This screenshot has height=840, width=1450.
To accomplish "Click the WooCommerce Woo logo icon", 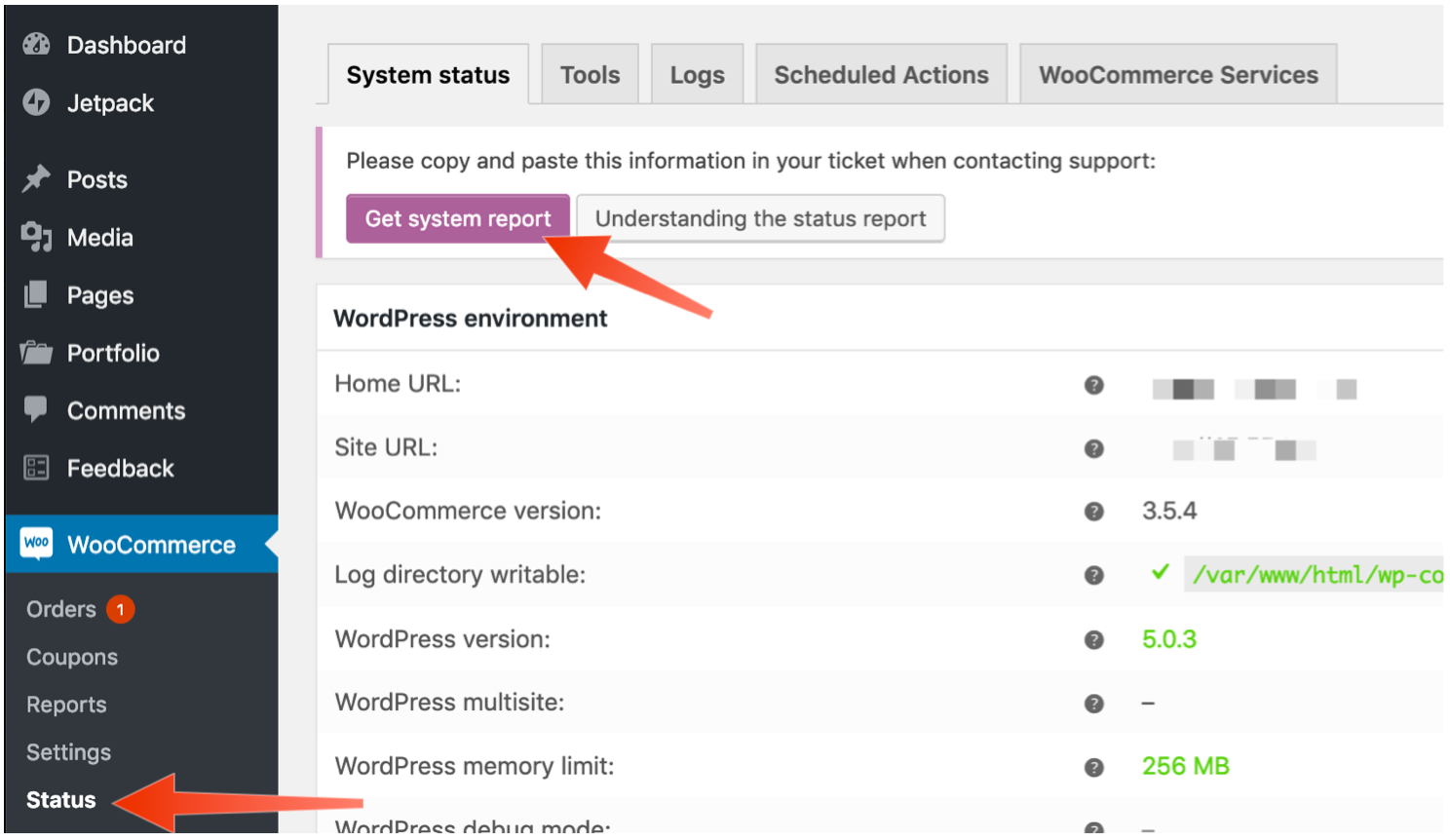I will pyautogui.click(x=36, y=544).
